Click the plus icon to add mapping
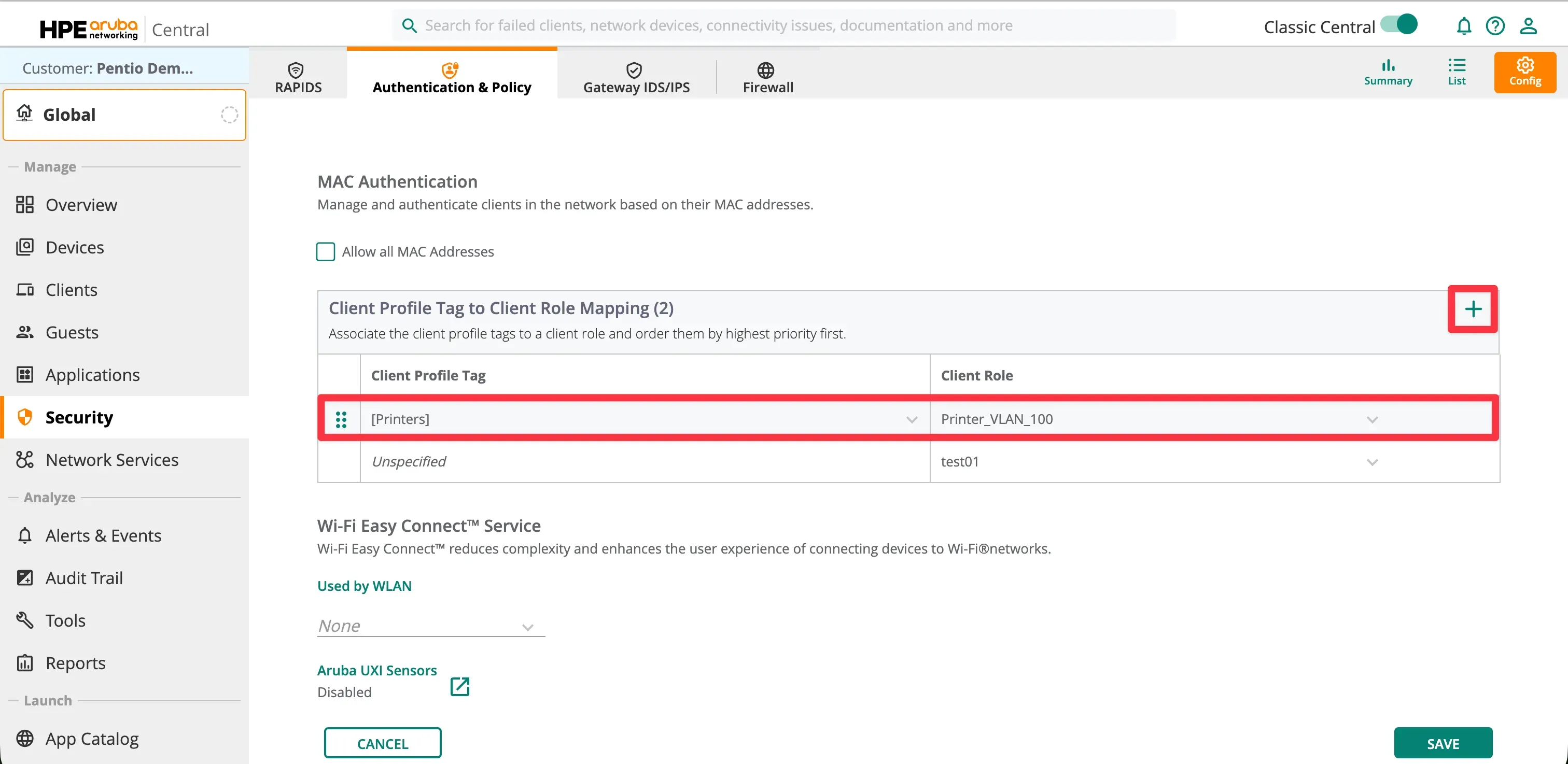This screenshot has width=1568, height=764. coord(1472,309)
